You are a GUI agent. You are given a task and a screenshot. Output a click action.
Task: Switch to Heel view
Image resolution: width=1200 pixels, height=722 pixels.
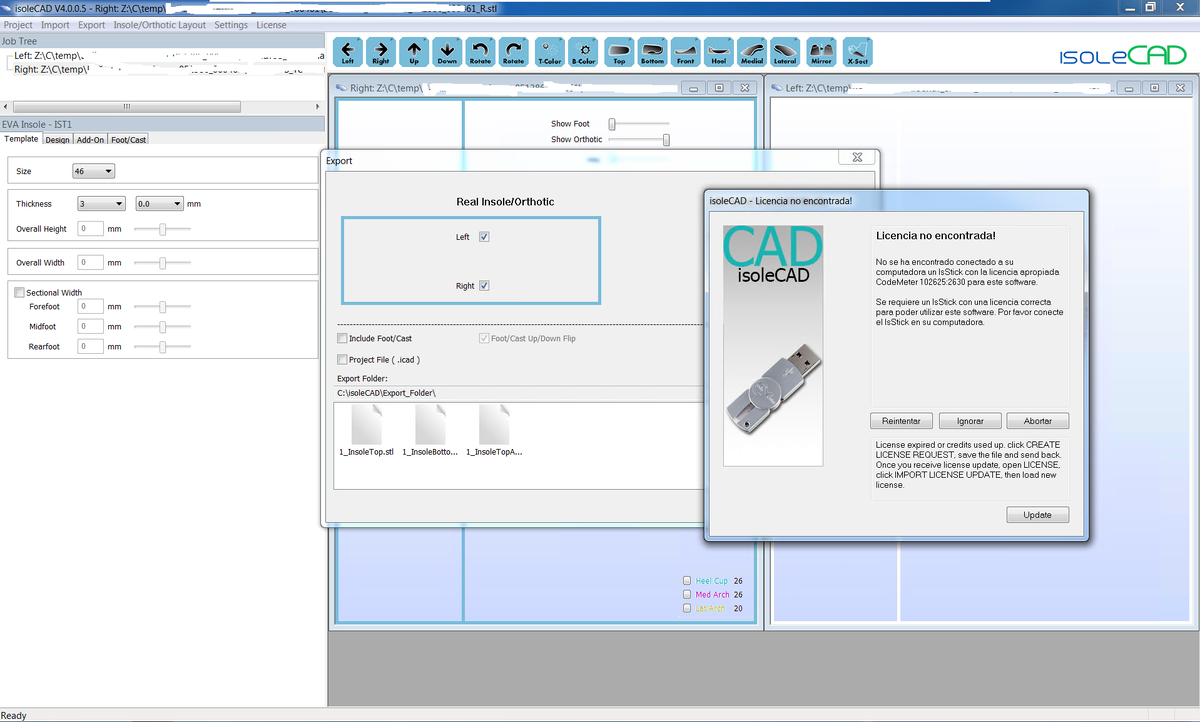coord(718,52)
